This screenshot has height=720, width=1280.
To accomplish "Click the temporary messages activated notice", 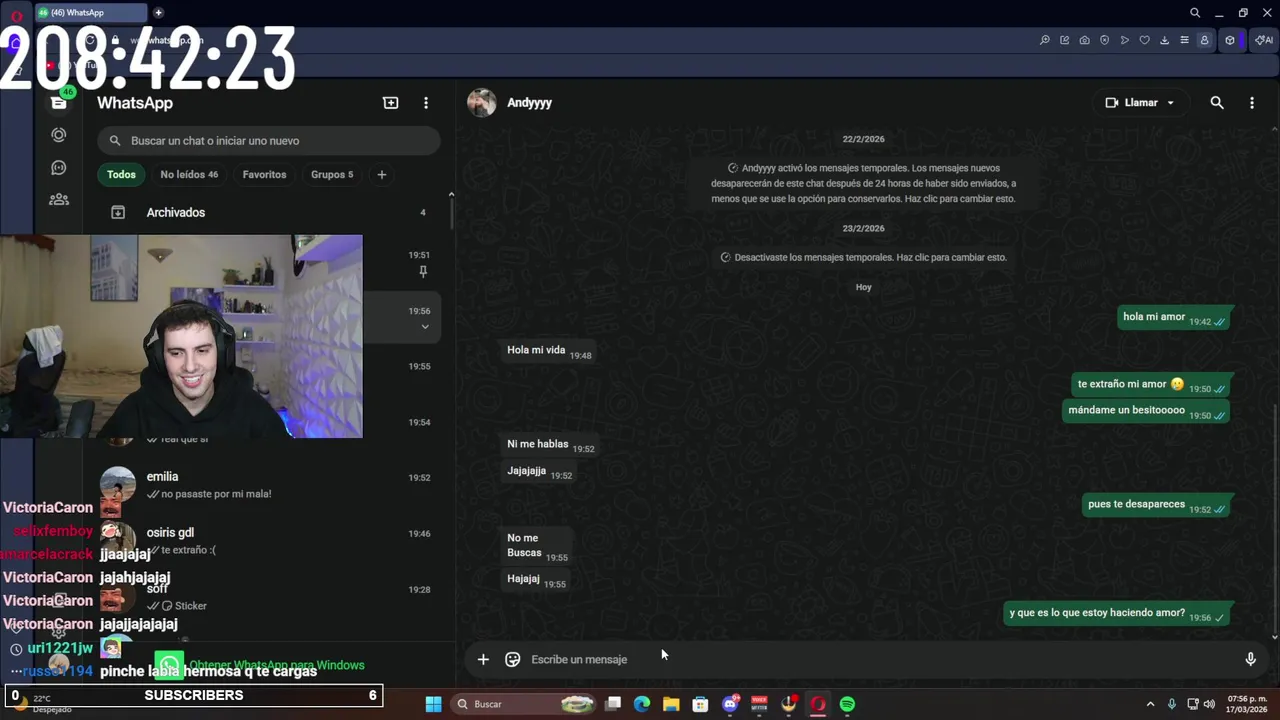I will tap(864, 183).
